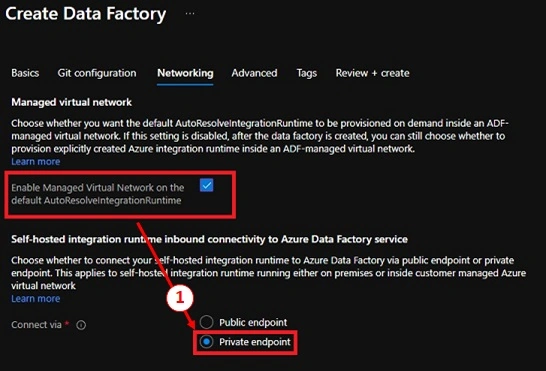546x371 pixels.
Task: Open Learn more under Self-hosted integration runtime
Action: click(36, 299)
